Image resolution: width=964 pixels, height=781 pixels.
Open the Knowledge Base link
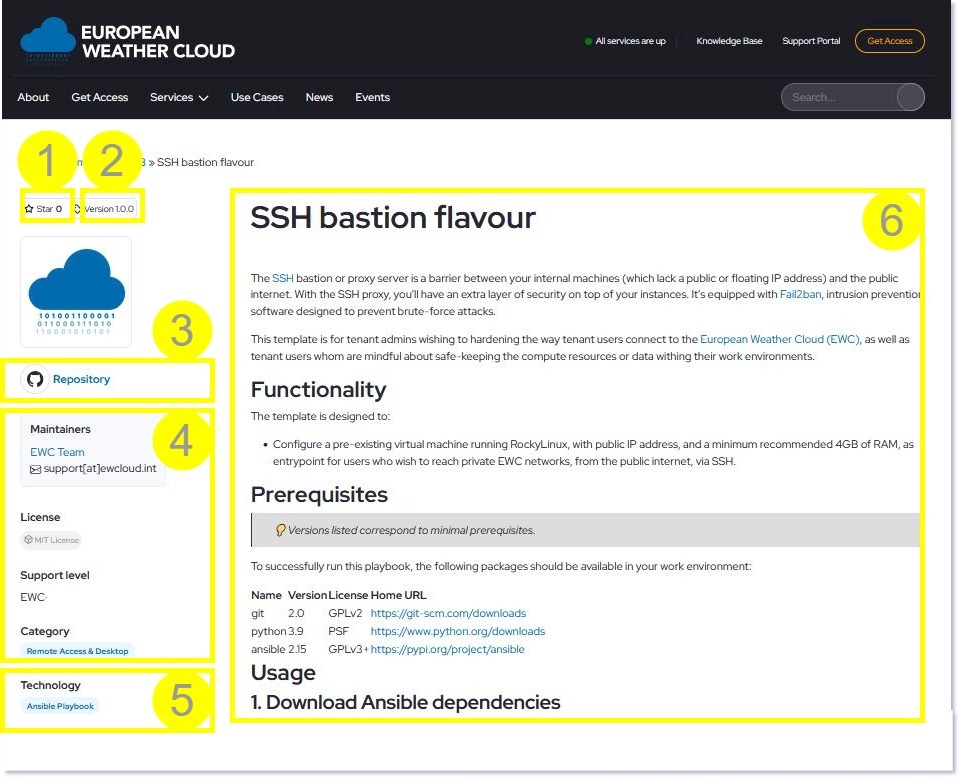729,41
